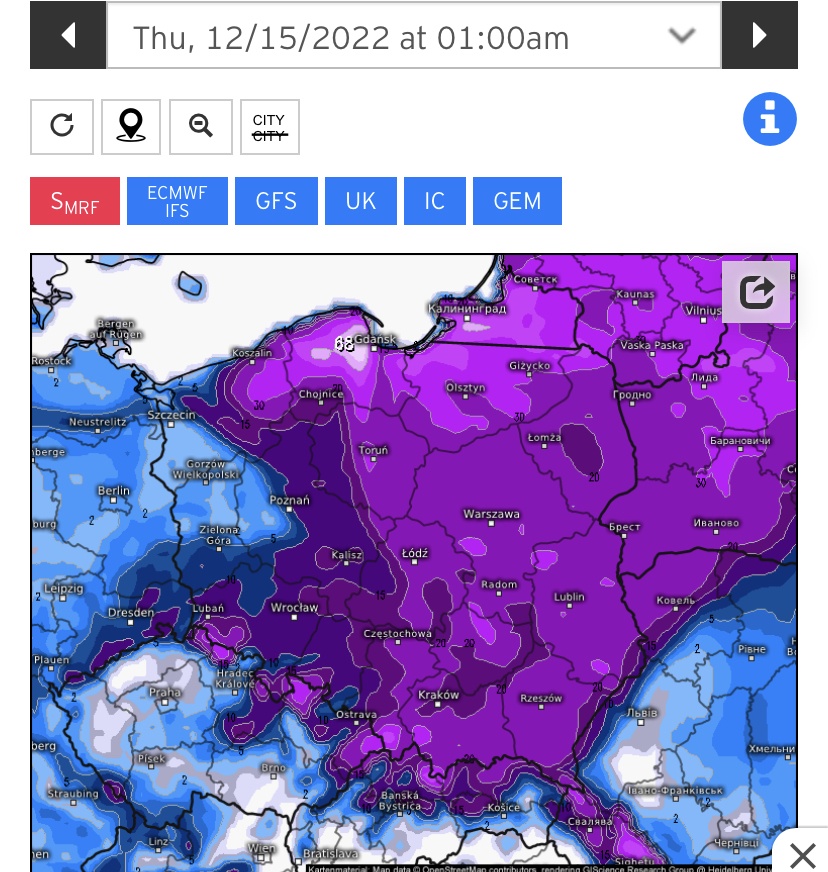This screenshot has height=872, width=828.
Task: Close the overlay with the X button
Action: pos(802,855)
